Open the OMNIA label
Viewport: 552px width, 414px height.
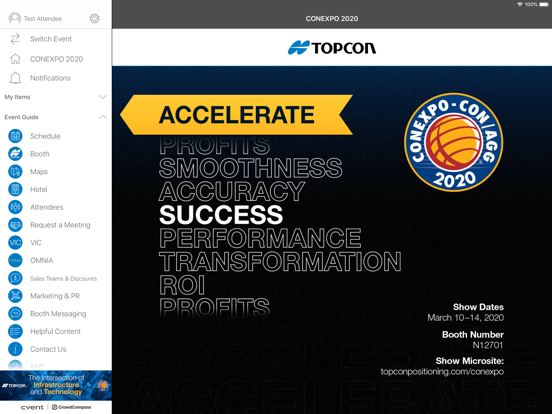point(42,260)
